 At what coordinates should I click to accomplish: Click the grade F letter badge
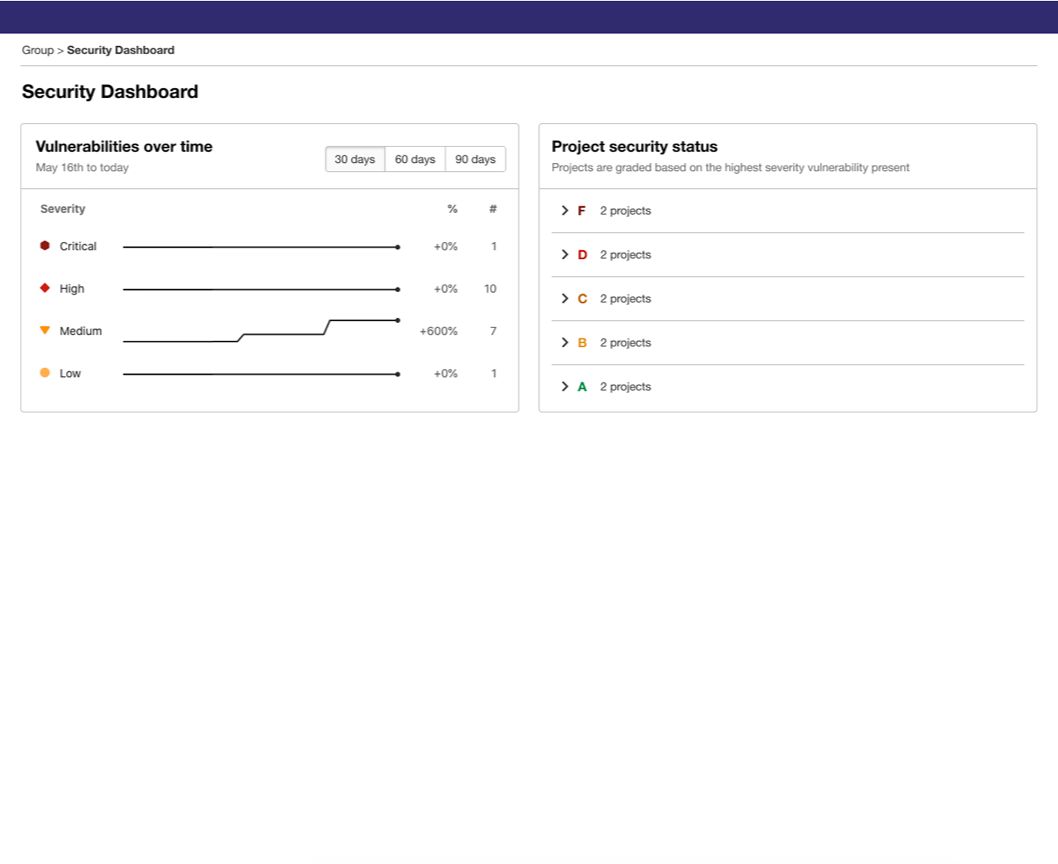[x=582, y=211]
